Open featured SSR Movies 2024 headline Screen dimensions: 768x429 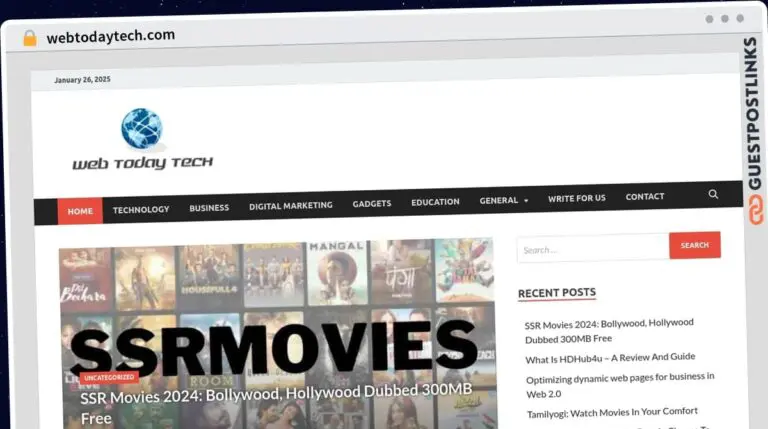[276, 404]
